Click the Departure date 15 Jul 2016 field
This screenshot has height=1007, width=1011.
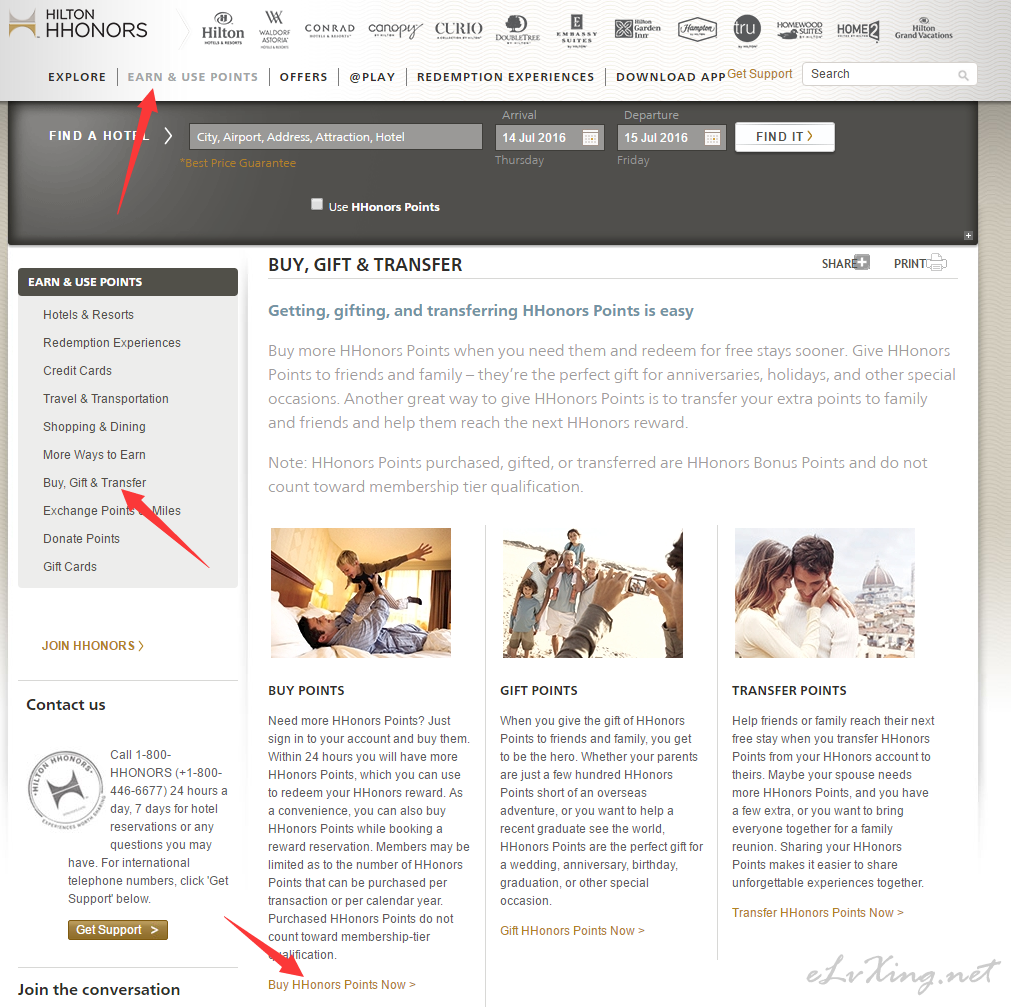tap(671, 137)
